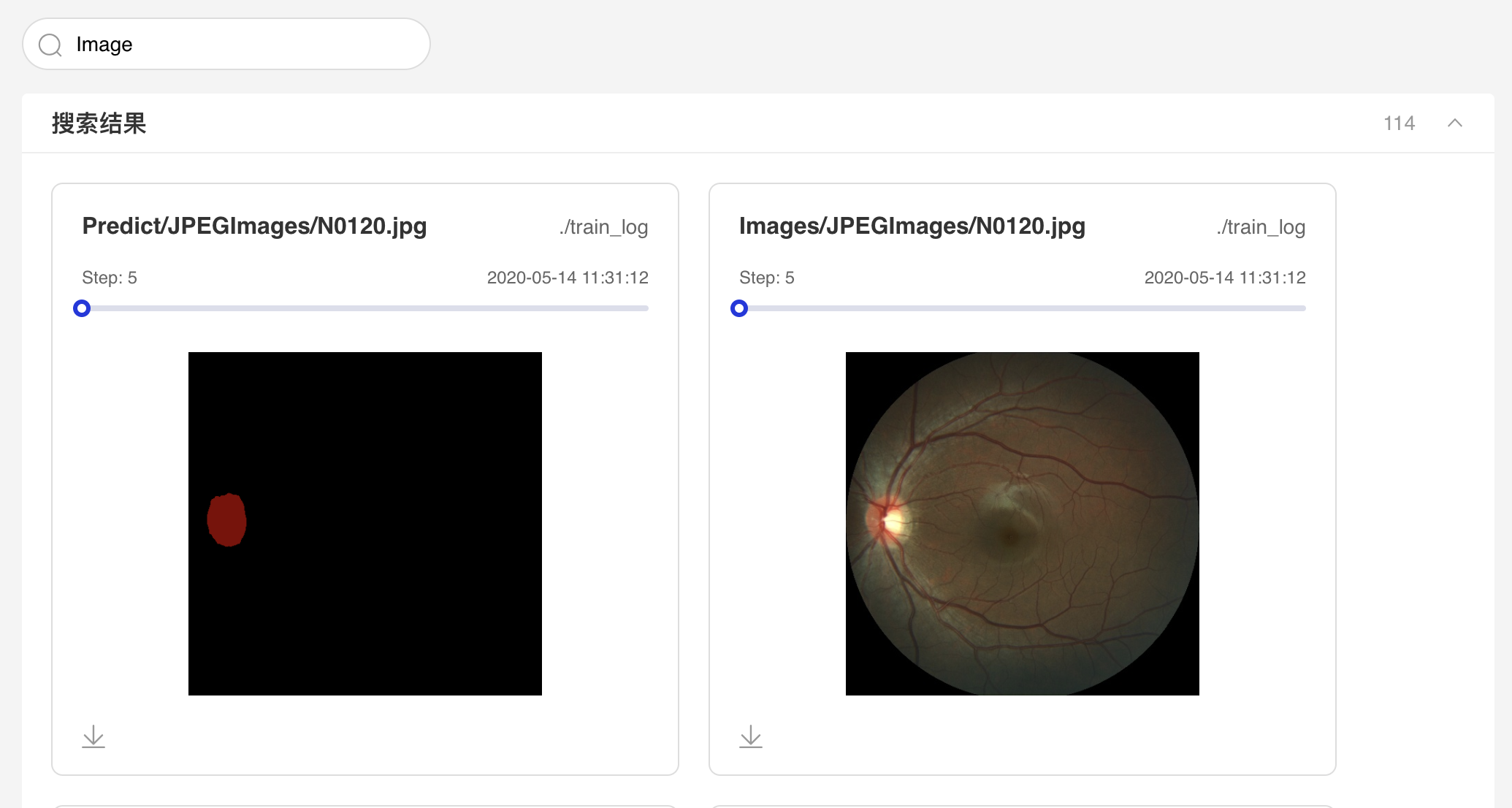Click the Images/JPEGImages/N0120.jpg title

coord(912,226)
